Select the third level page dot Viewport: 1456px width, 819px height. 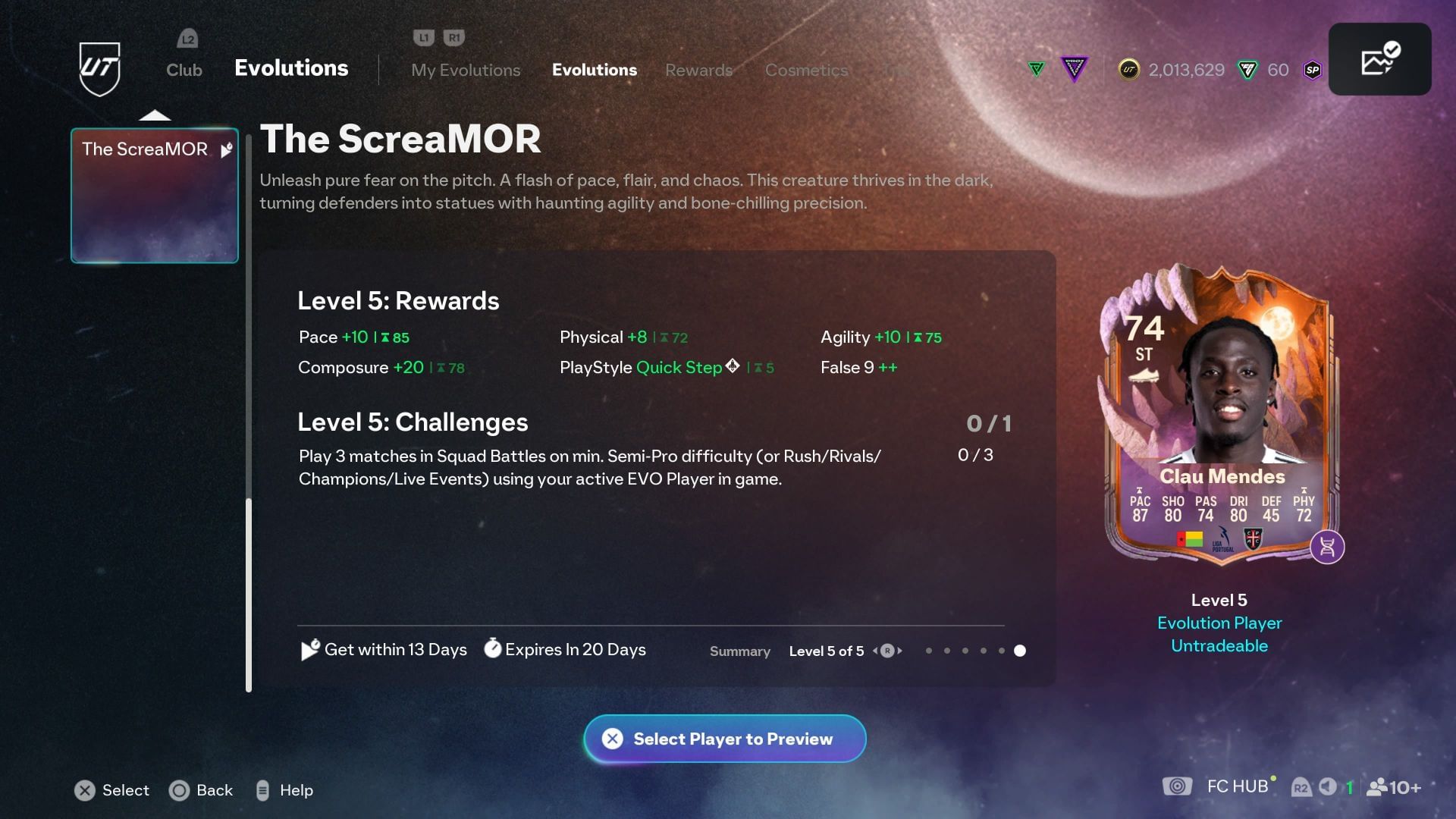965,651
